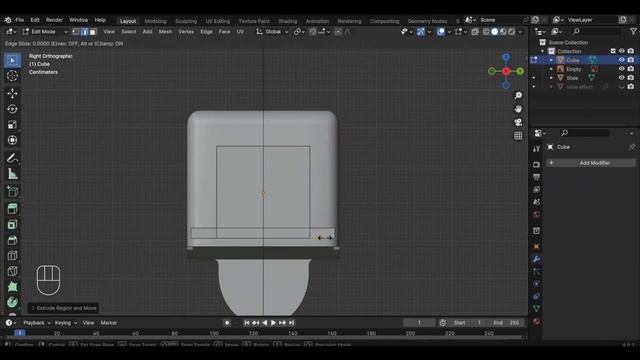
Task: Expand the Extrude Region and Move panel
Action: [x=64, y=308]
